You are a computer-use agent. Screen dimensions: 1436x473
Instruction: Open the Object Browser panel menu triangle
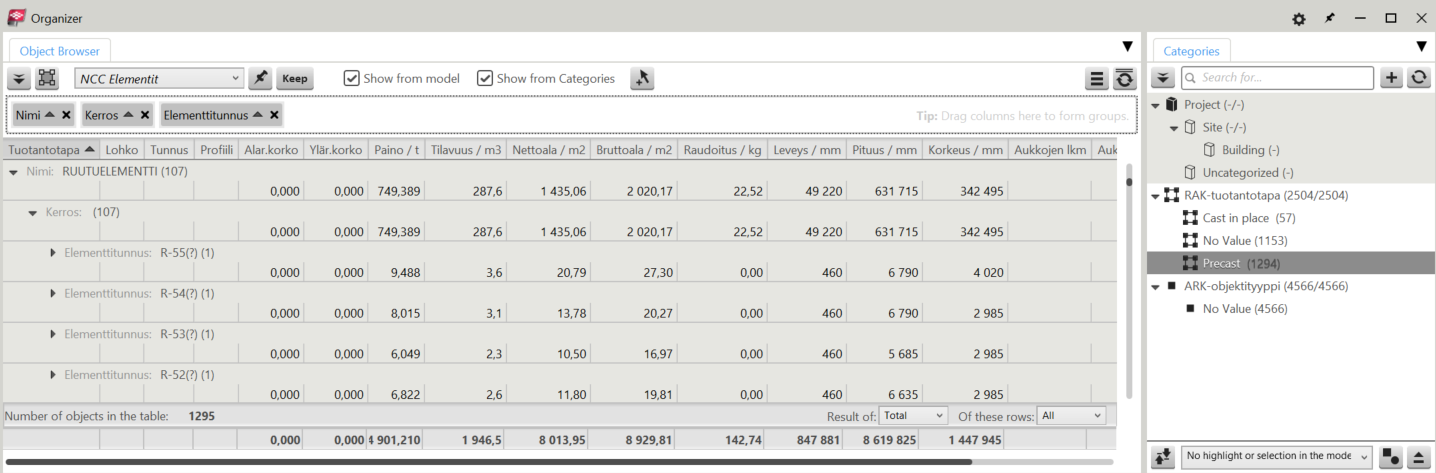pos(1128,47)
